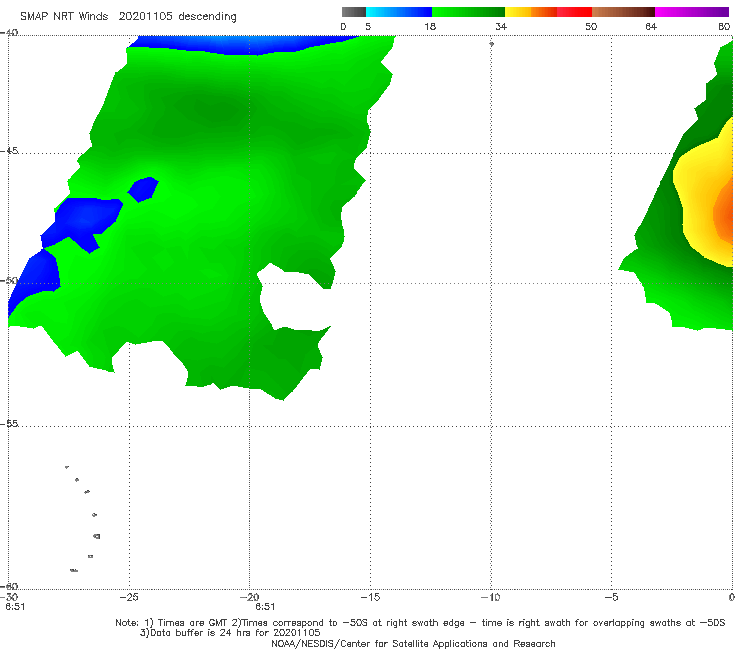The image size is (740, 650).
Task: Click the colorbar label '18'
Action: click(430, 26)
